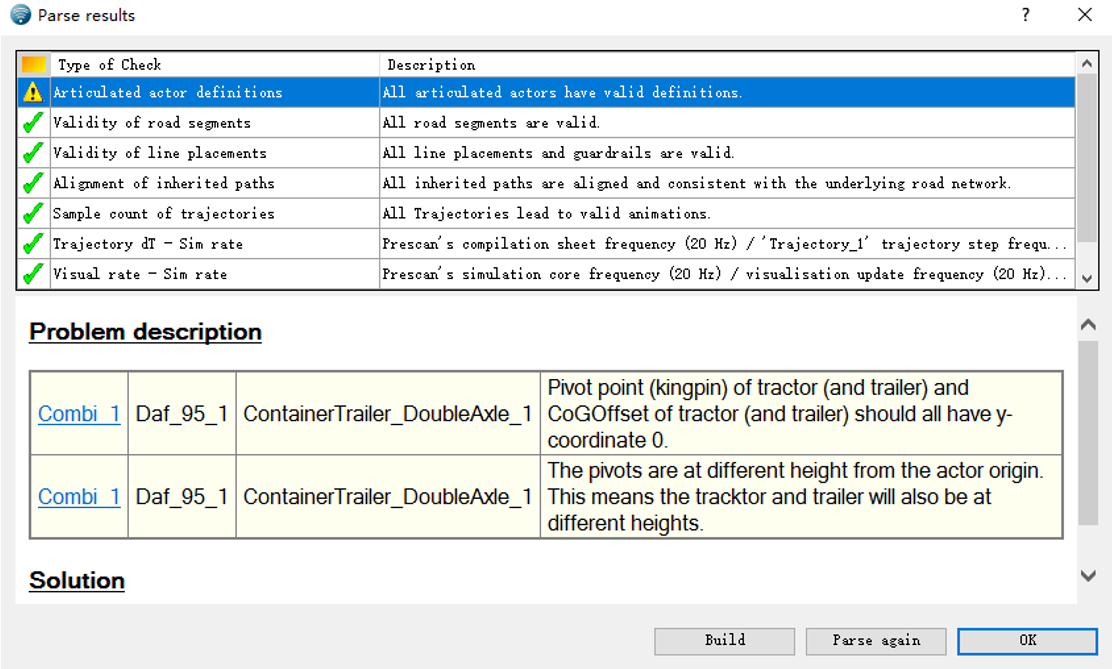Image resolution: width=1112 pixels, height=669 pixels.
Task: Click the down chevron below the description scrollbar
Action: click(x=1087, y=575)
